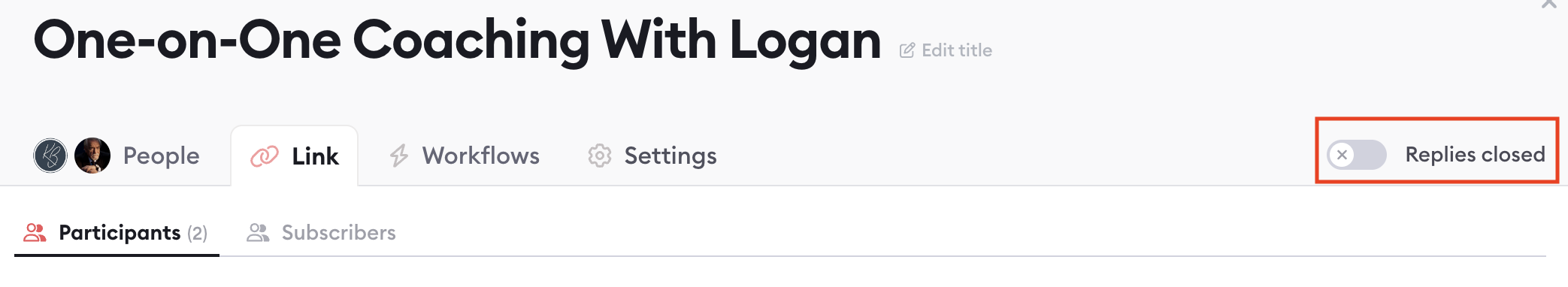Image resolution: width=1568 pixels, height=287 pixels.
Task: Click the red Participants people icon
Action: (x=35, y=232)
